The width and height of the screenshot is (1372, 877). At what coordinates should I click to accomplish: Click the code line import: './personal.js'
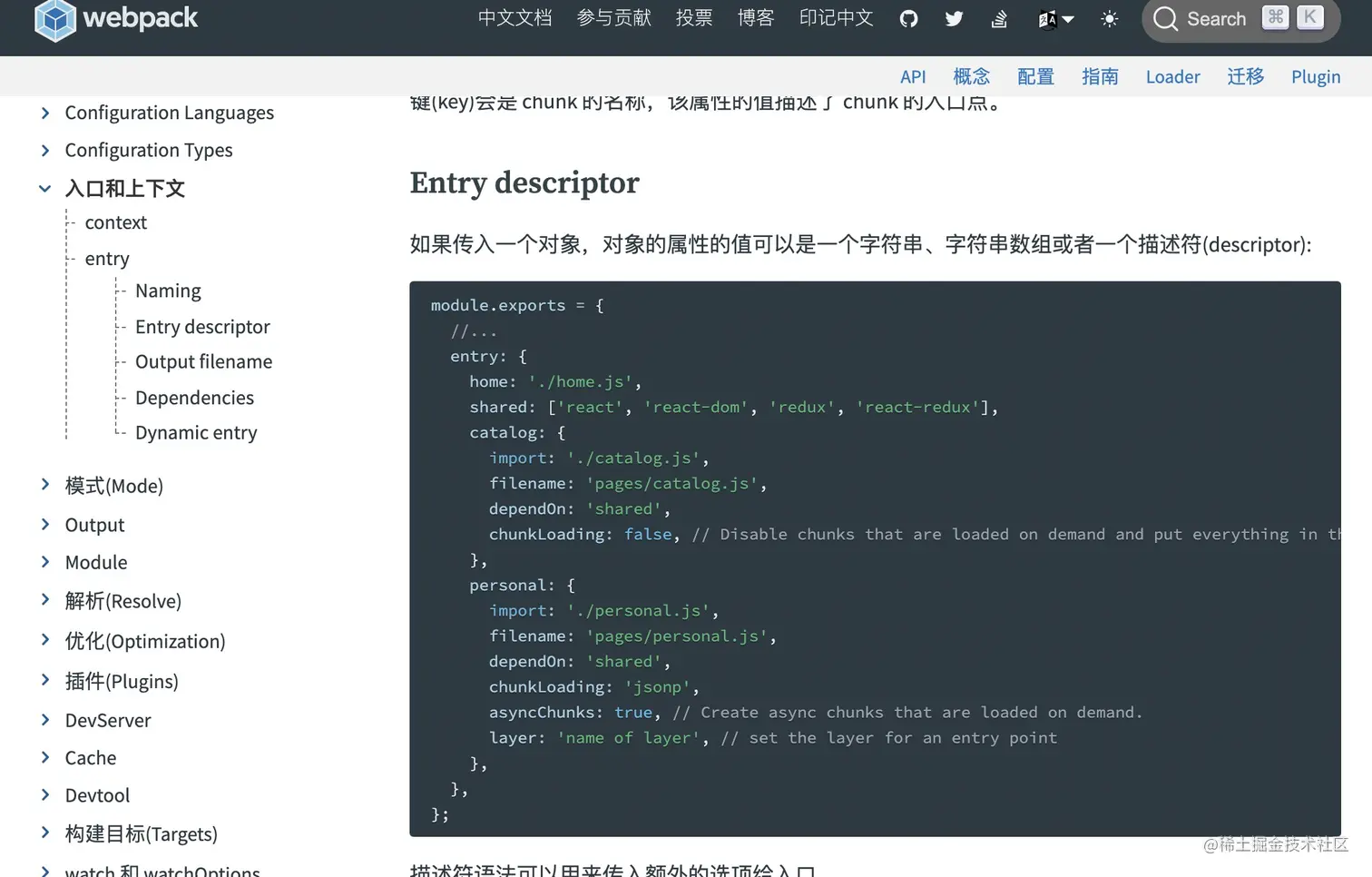pyautogui.click(x=603, y=610)
